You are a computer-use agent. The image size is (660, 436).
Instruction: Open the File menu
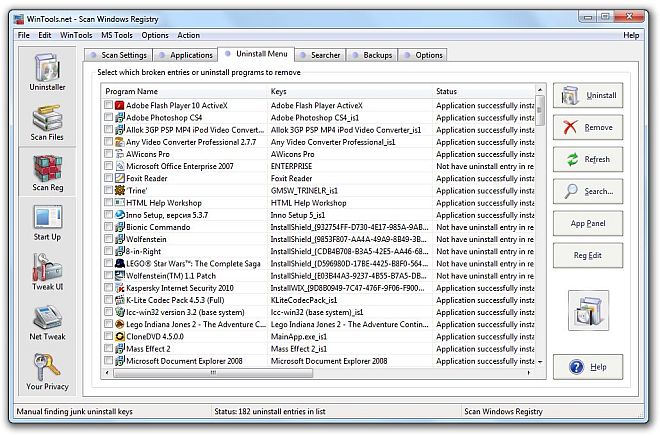(24, 35)
